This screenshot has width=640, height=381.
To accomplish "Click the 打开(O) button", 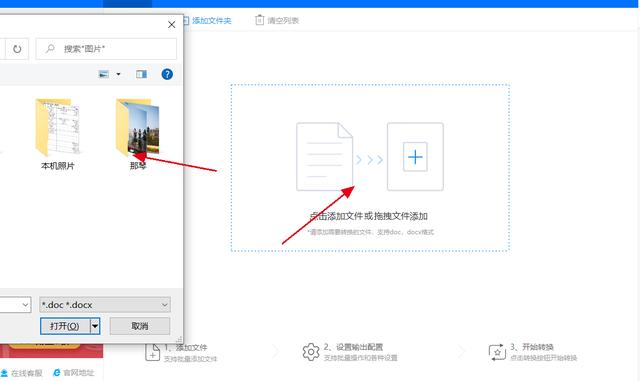I will (x=65, y=326).
